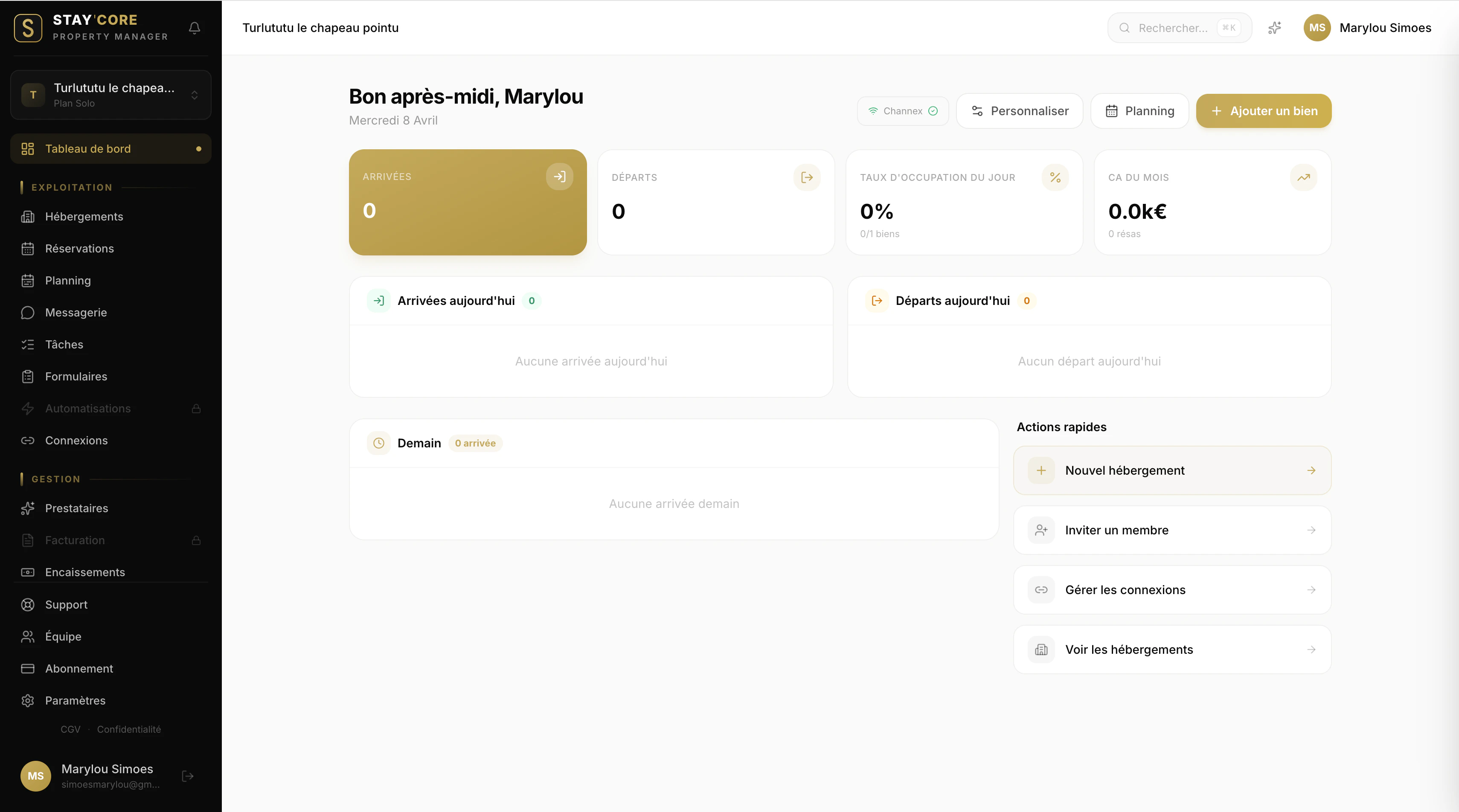Open the Planning button in the header
This screenshot has height=812, width=1459.
[x=1139, y=111]
